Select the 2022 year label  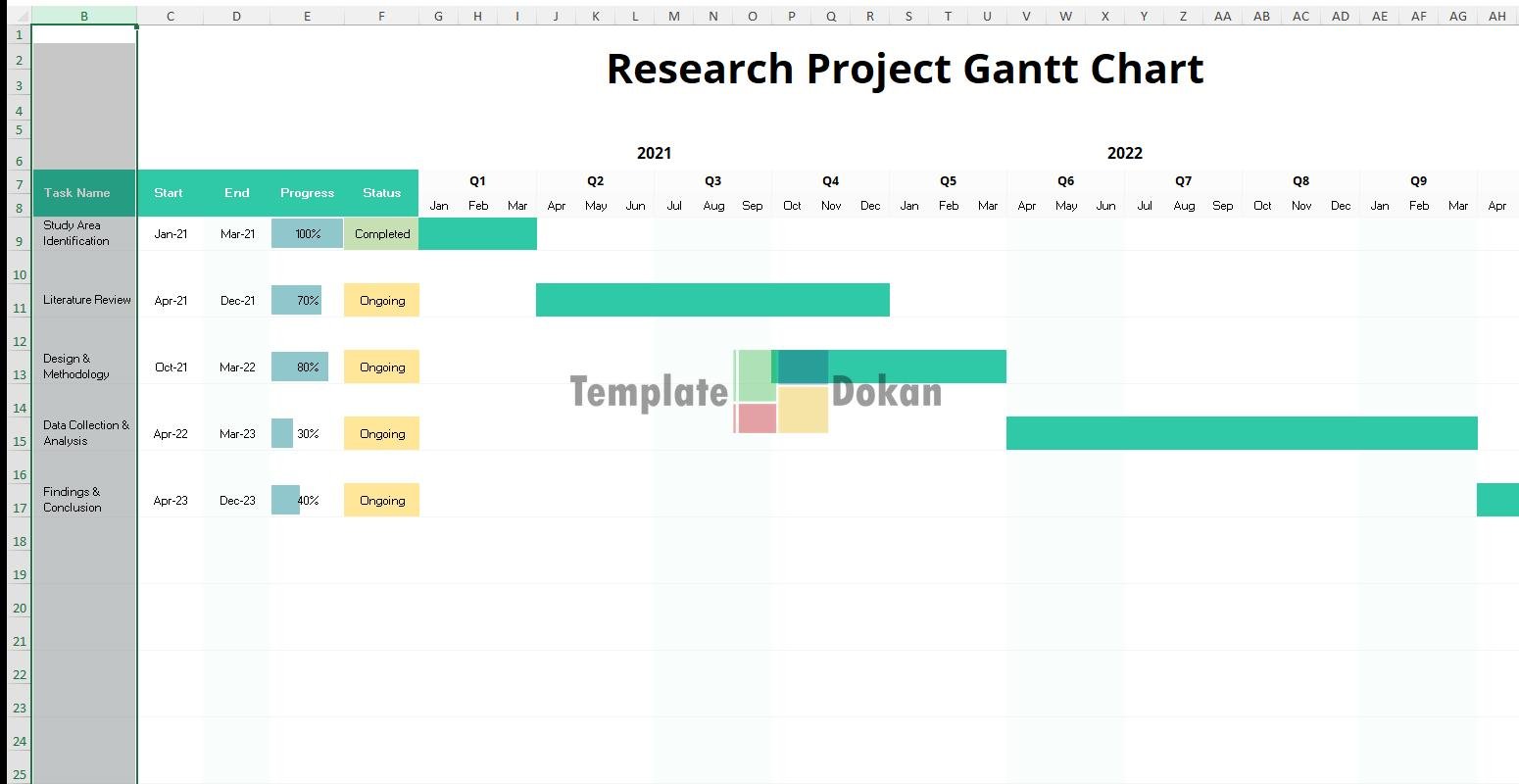(x=1124, y=153)
